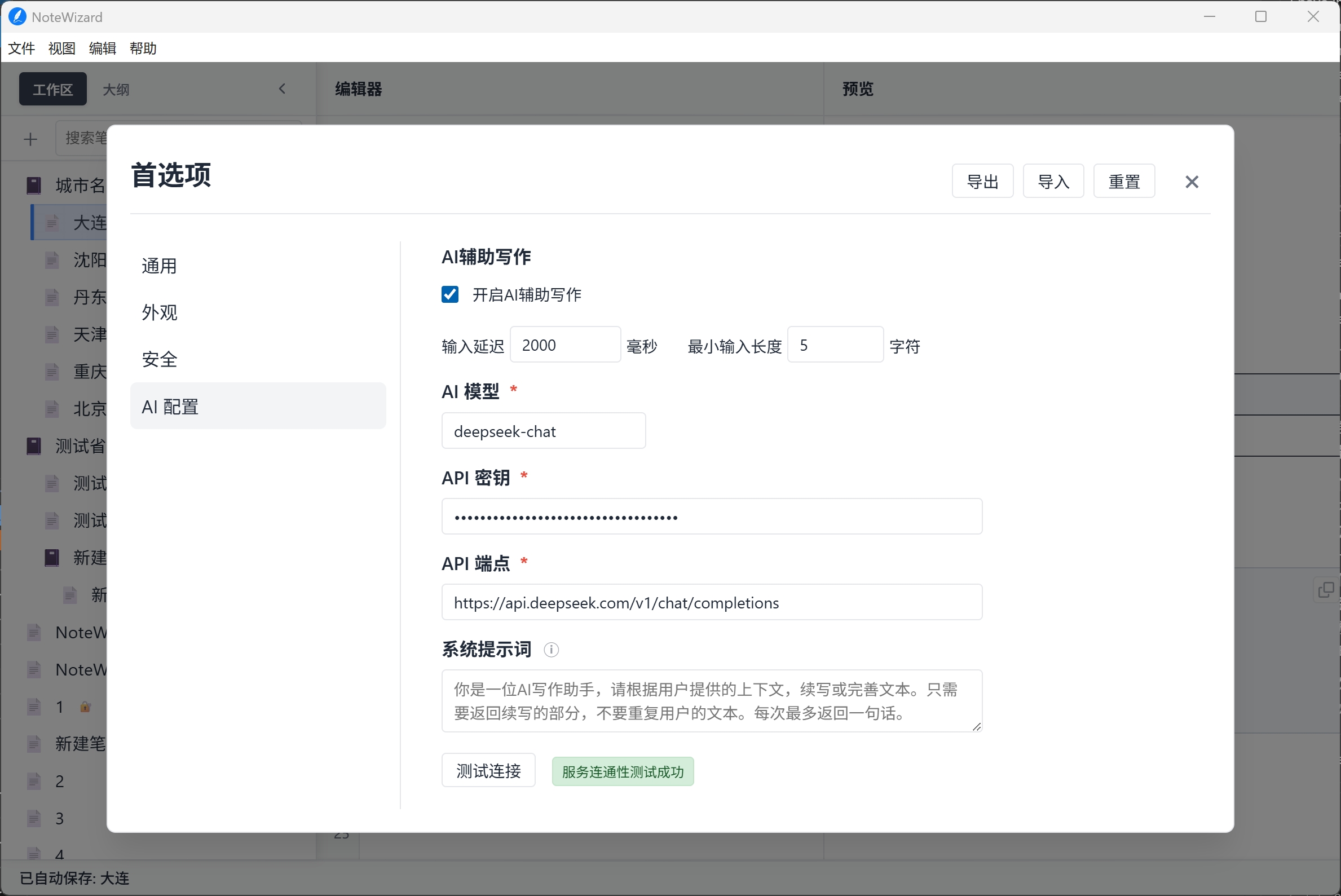Click the 服务连通性测试成功 status badge
Screen dimensions: 1341x896
[623, 772]
